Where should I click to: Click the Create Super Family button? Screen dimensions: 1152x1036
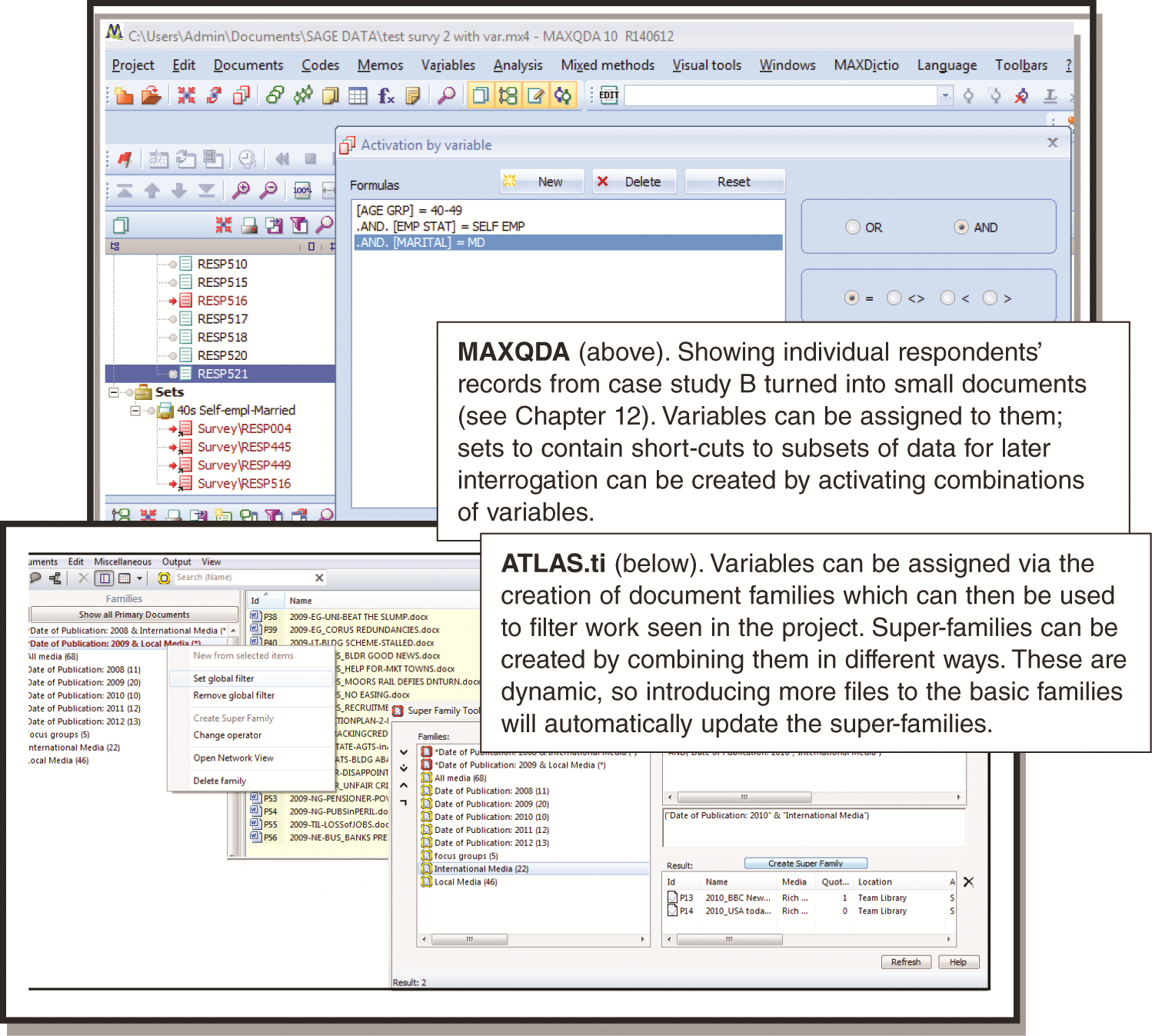tap(805, 864)
